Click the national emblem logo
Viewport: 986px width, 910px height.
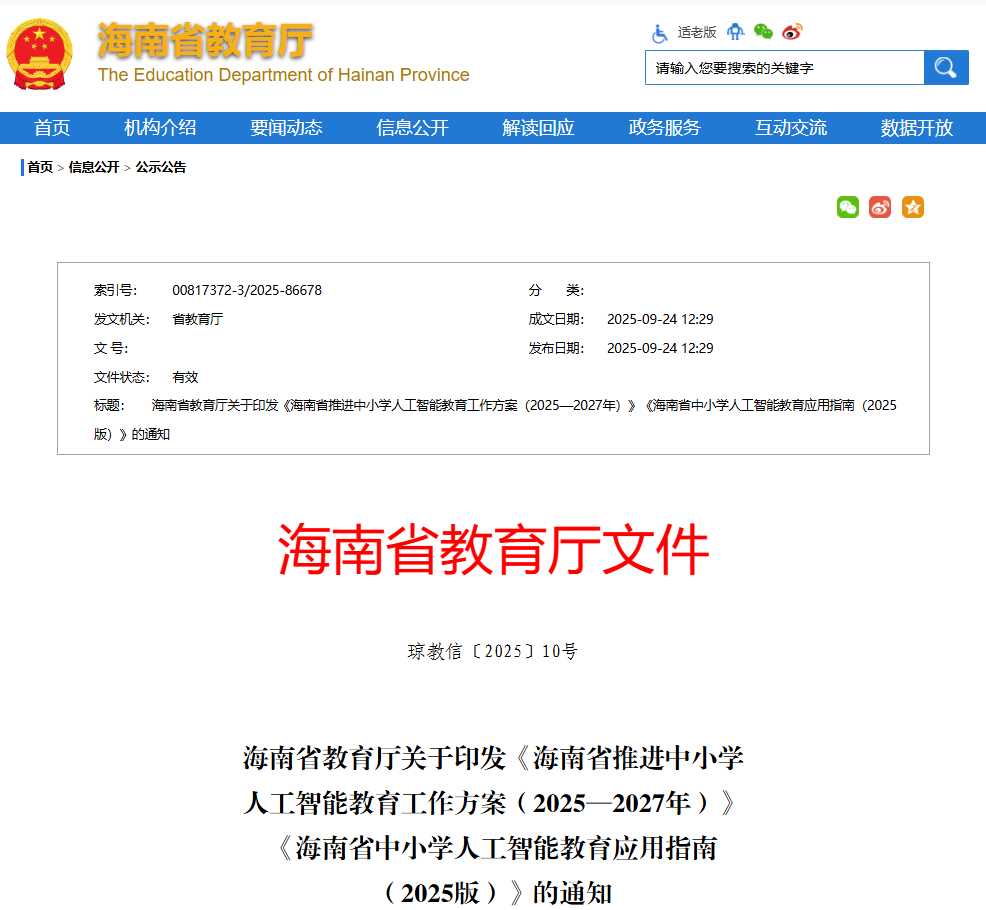coord(41,55)
